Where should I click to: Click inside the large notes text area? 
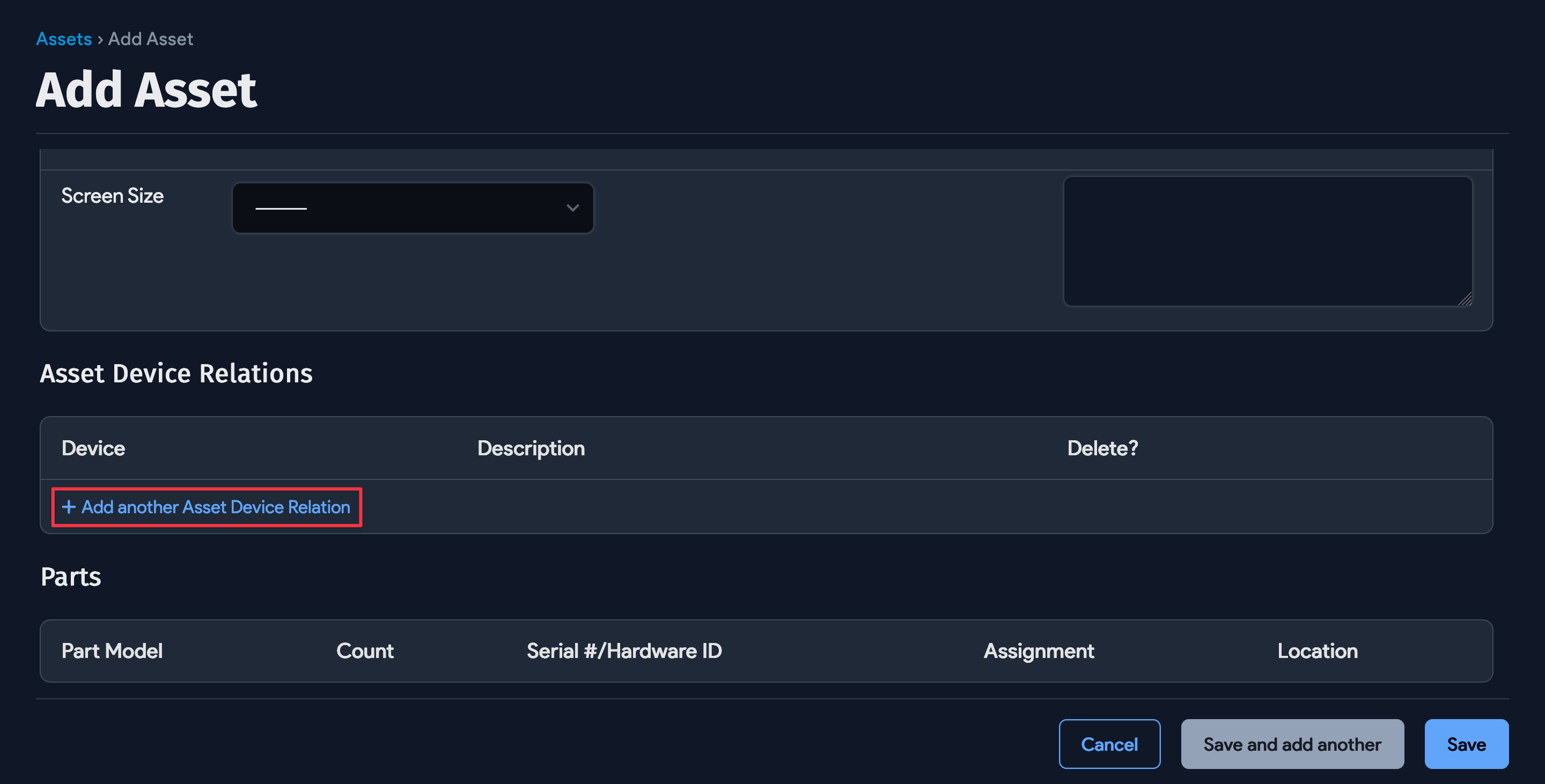(1267, 240)
